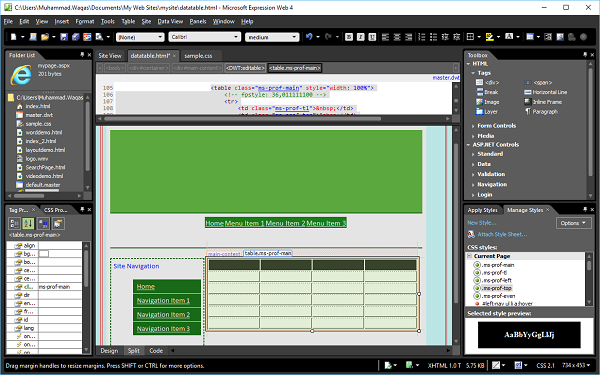Open the Format menu
Screen dimensions: 600x375
[85, 21]
